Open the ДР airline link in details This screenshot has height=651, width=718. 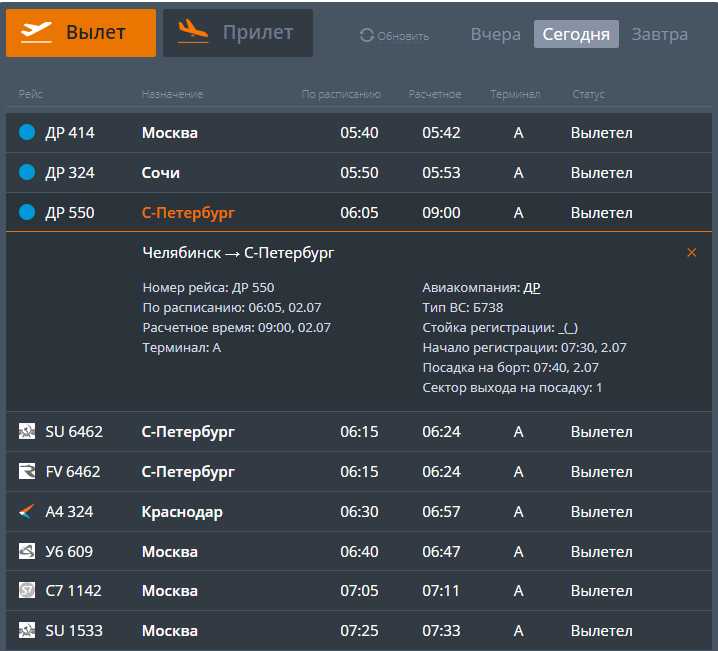tap(532, 288)
